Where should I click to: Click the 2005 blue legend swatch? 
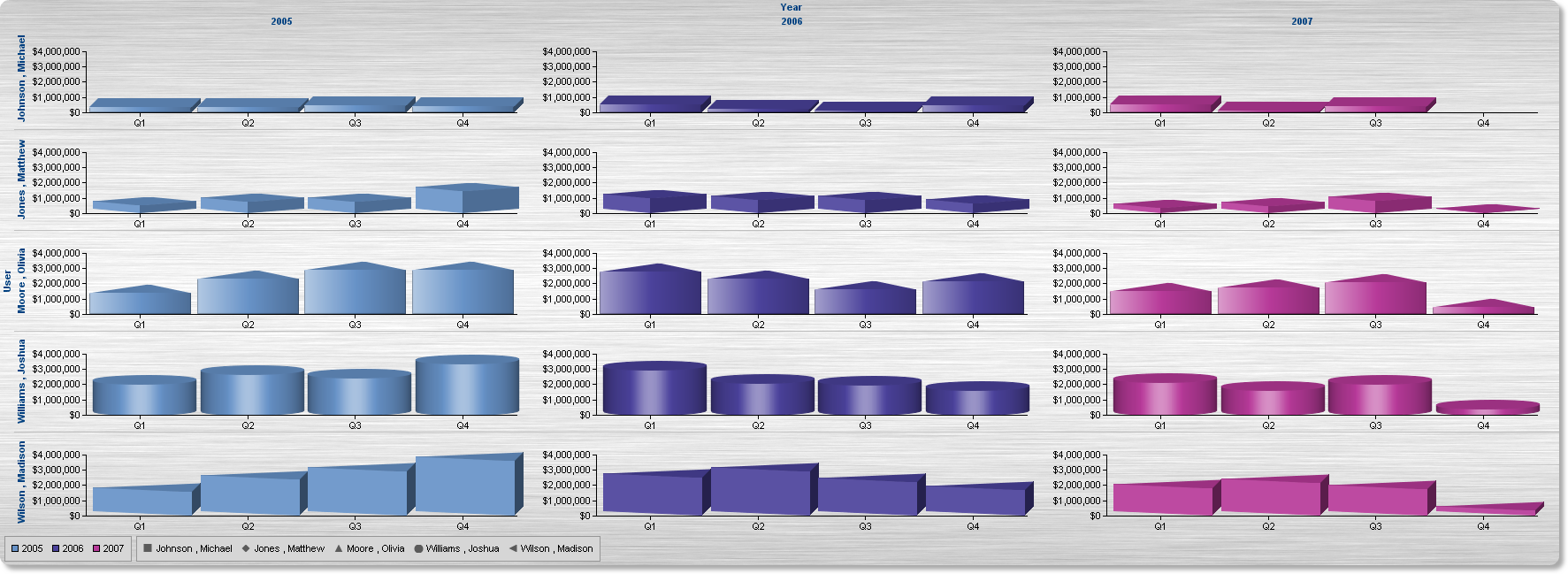pos(15,548)
